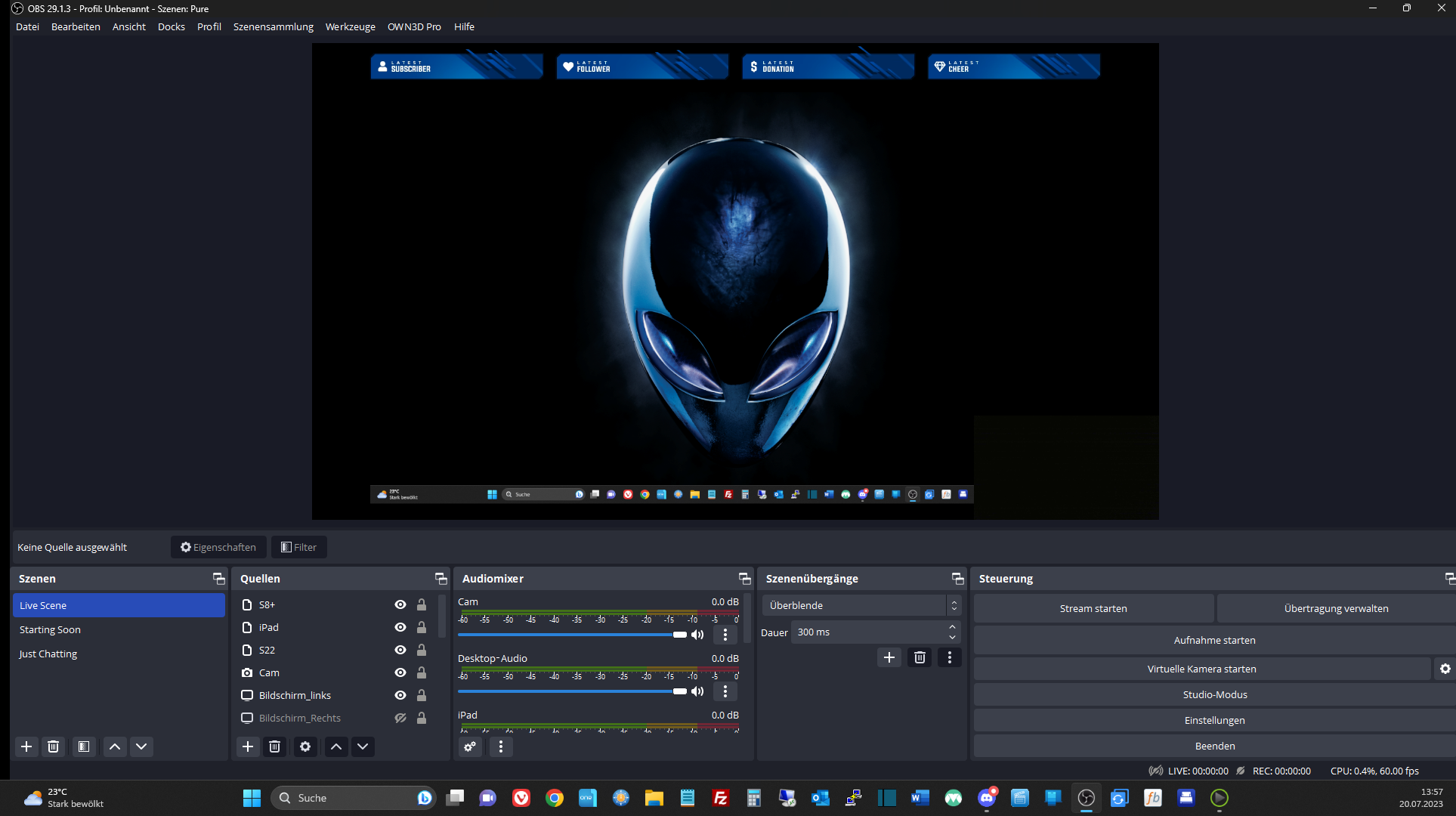The height and width of the screenshot is (816, 1456).
Task: Click Aufnahme starten button
Action: [x=1214, y=640]
